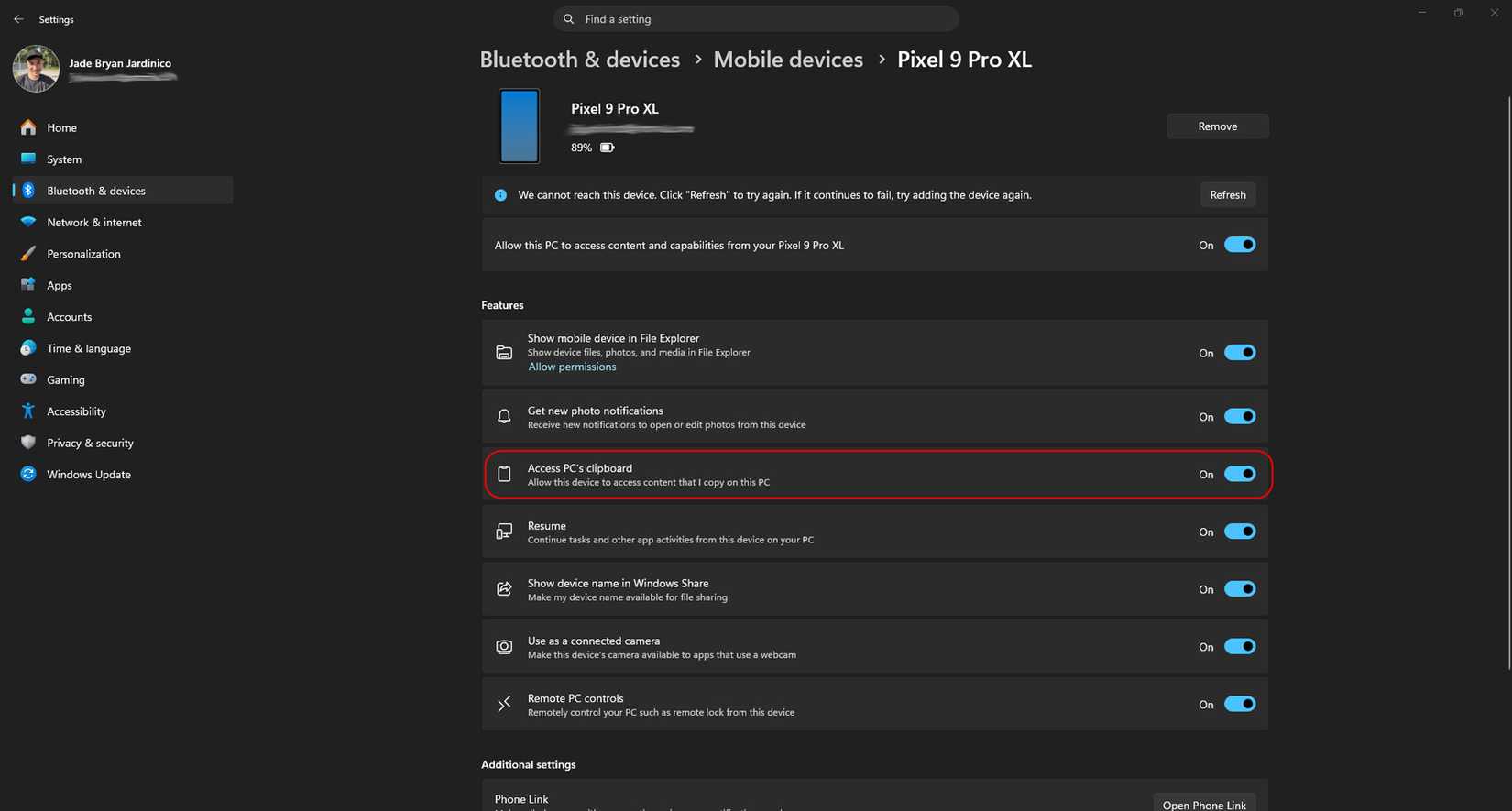The height and width of the screenshot is (811, 1512).
Task: Click the clipboard icon for Access PC's clipboard
Action: 504,474
